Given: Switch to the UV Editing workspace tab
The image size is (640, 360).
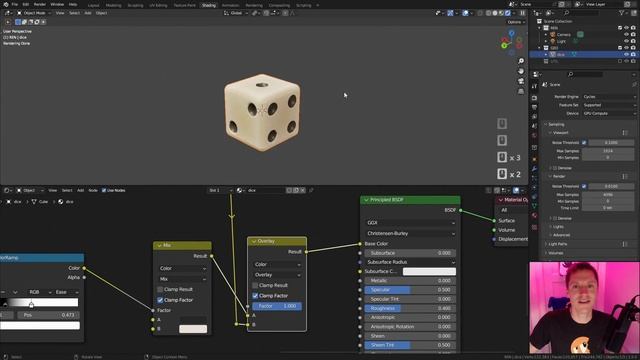Looking at the screenshot, I should click(x=158, y=5).
